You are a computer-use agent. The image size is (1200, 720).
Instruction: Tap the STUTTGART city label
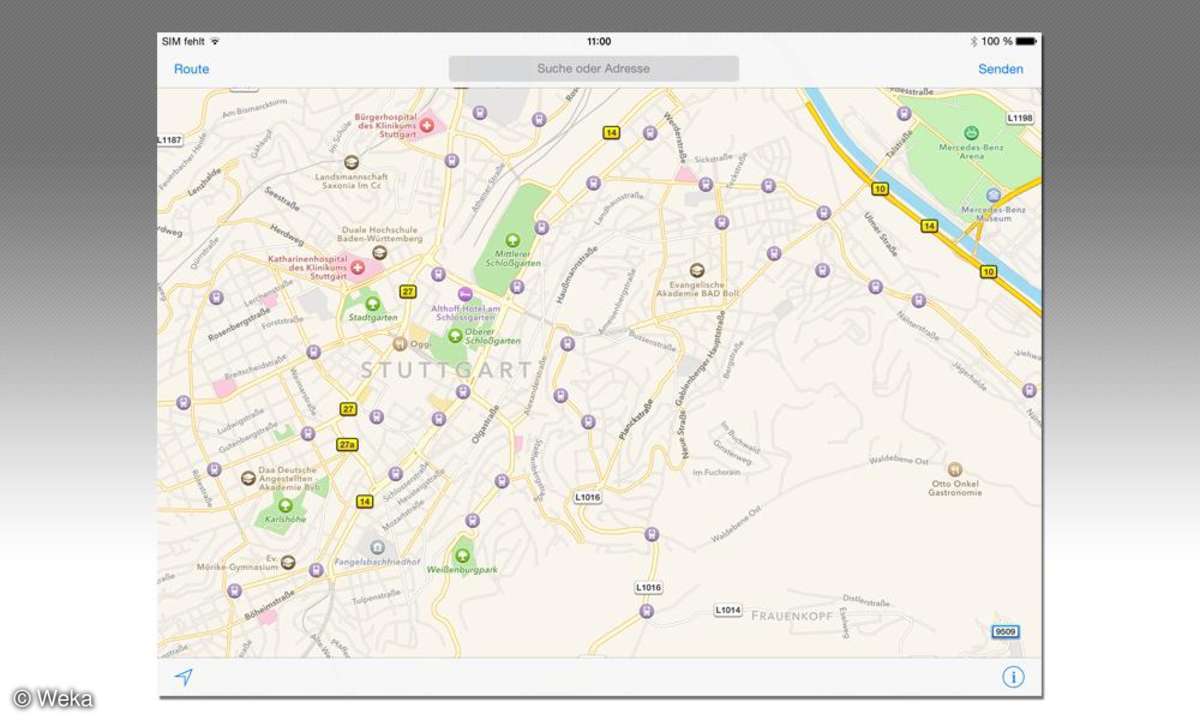(x=446, y=370)
